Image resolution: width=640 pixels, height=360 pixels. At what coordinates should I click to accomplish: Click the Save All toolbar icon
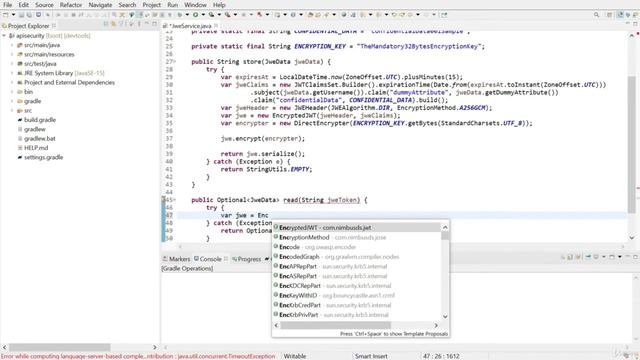29,15
